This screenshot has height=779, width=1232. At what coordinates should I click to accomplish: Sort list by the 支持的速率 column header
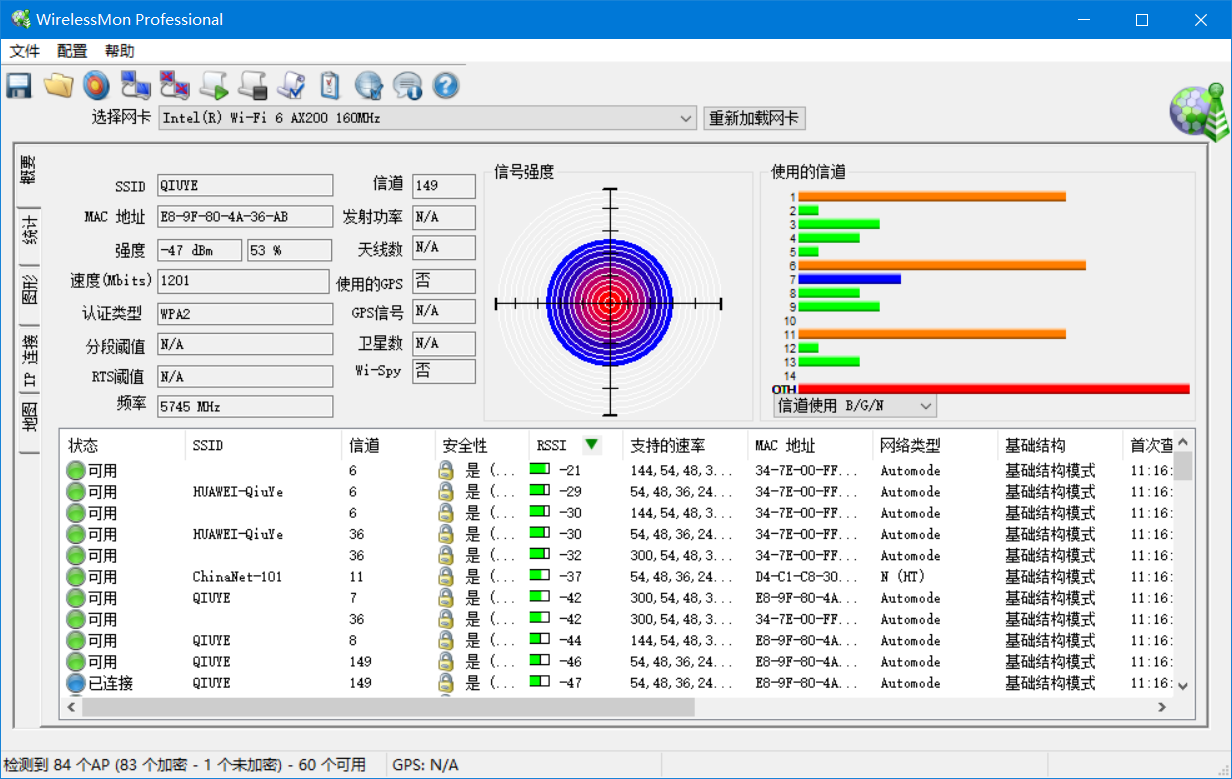click(685, 445)
